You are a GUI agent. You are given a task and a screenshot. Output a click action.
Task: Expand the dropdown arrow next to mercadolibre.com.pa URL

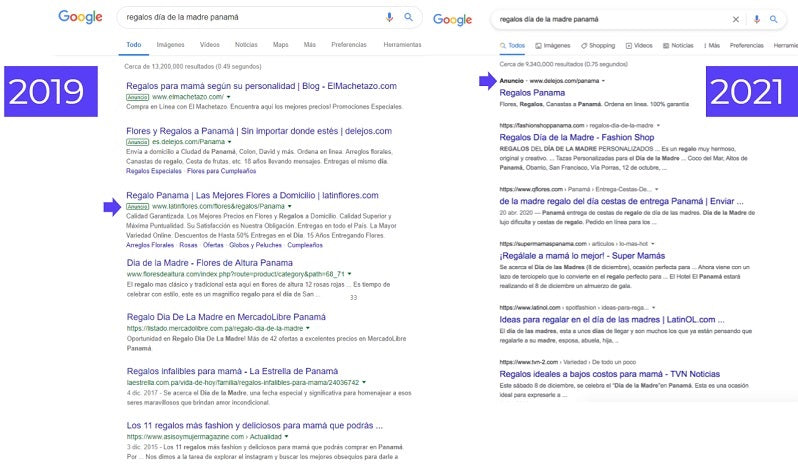(308, 329)
